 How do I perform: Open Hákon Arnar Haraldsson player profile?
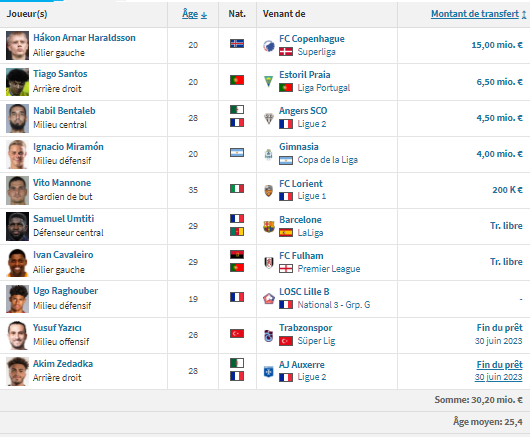(x=84, y=38)
